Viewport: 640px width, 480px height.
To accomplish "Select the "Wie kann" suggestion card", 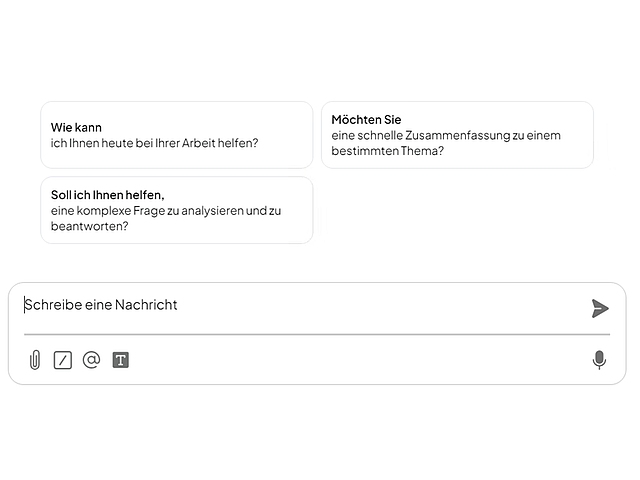I will tap(176, 135).
